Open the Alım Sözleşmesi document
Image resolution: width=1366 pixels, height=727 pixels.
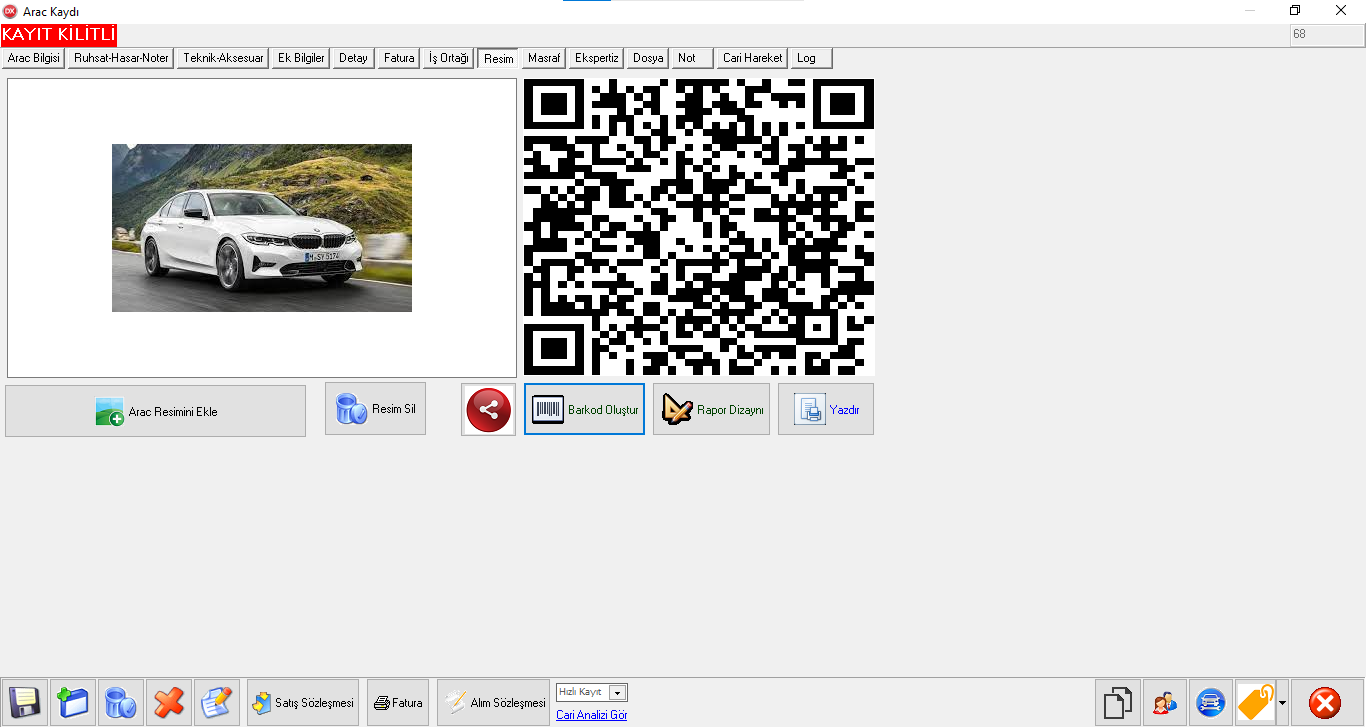[493, 702]
